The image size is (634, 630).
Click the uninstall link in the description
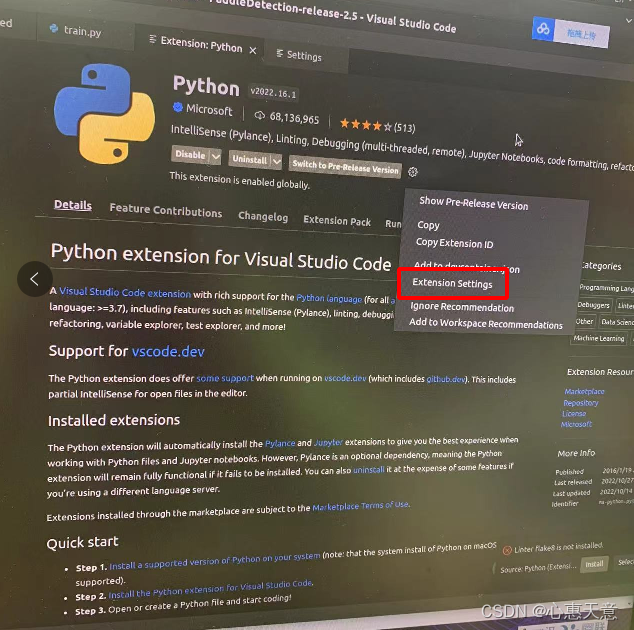tap(368, 470)
